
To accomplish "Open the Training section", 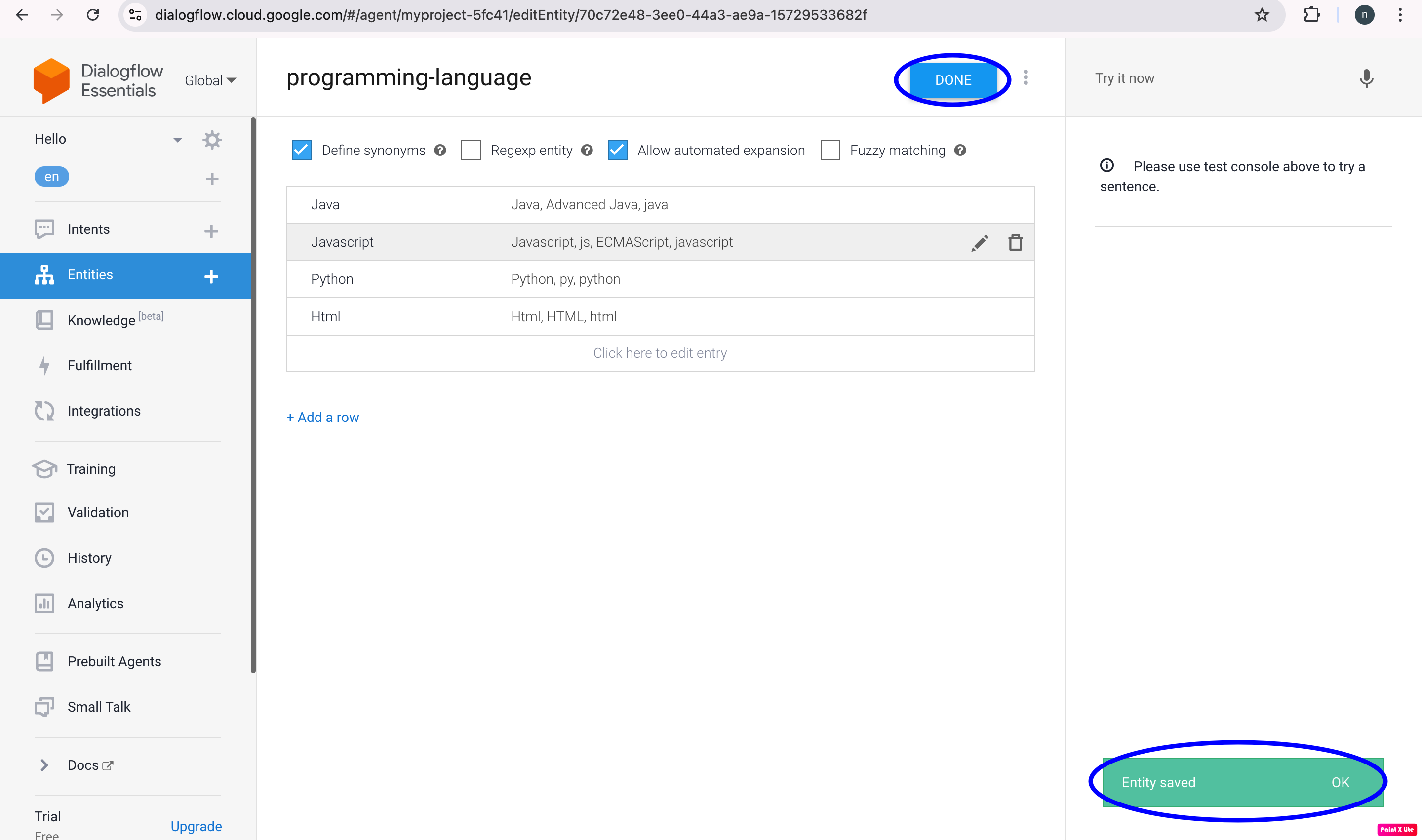I will [91, 469].
